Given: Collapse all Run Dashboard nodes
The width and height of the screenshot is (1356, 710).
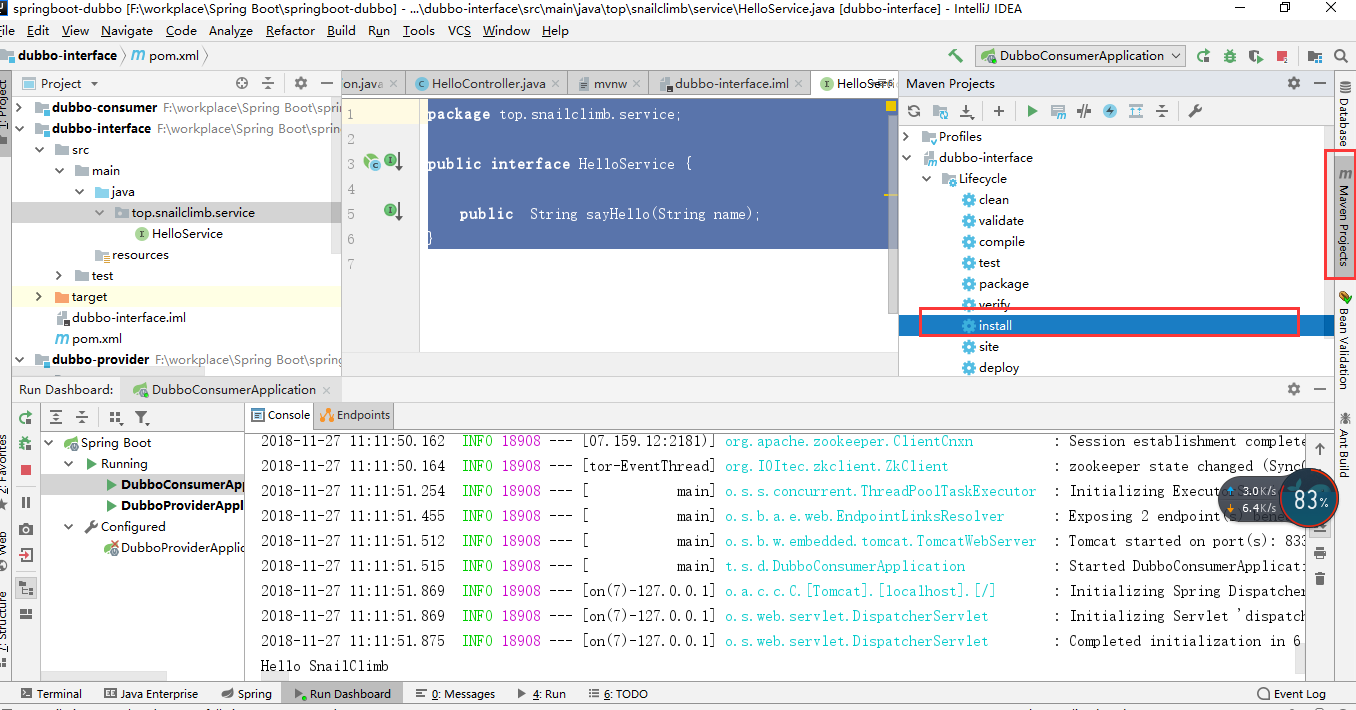Looking at the screenshot, I should 82,418.
